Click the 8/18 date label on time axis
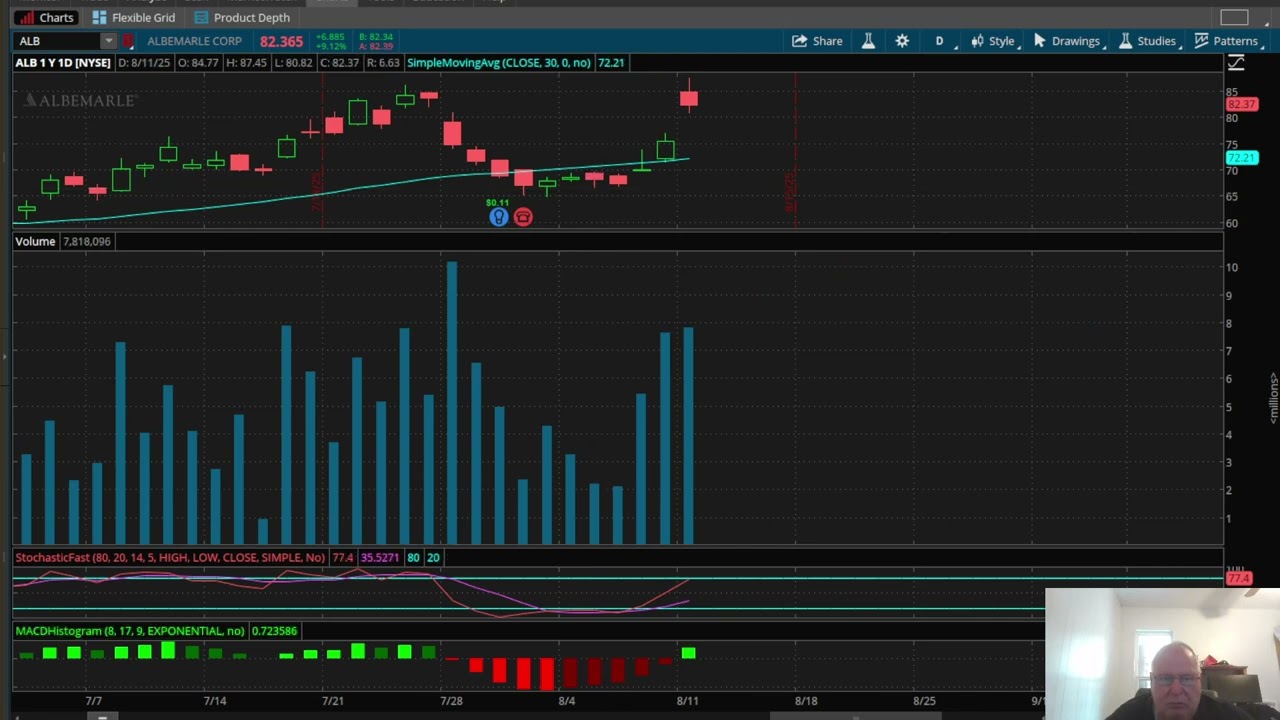This screenshot has width=1280, height=720. click(x=806, y=701)
